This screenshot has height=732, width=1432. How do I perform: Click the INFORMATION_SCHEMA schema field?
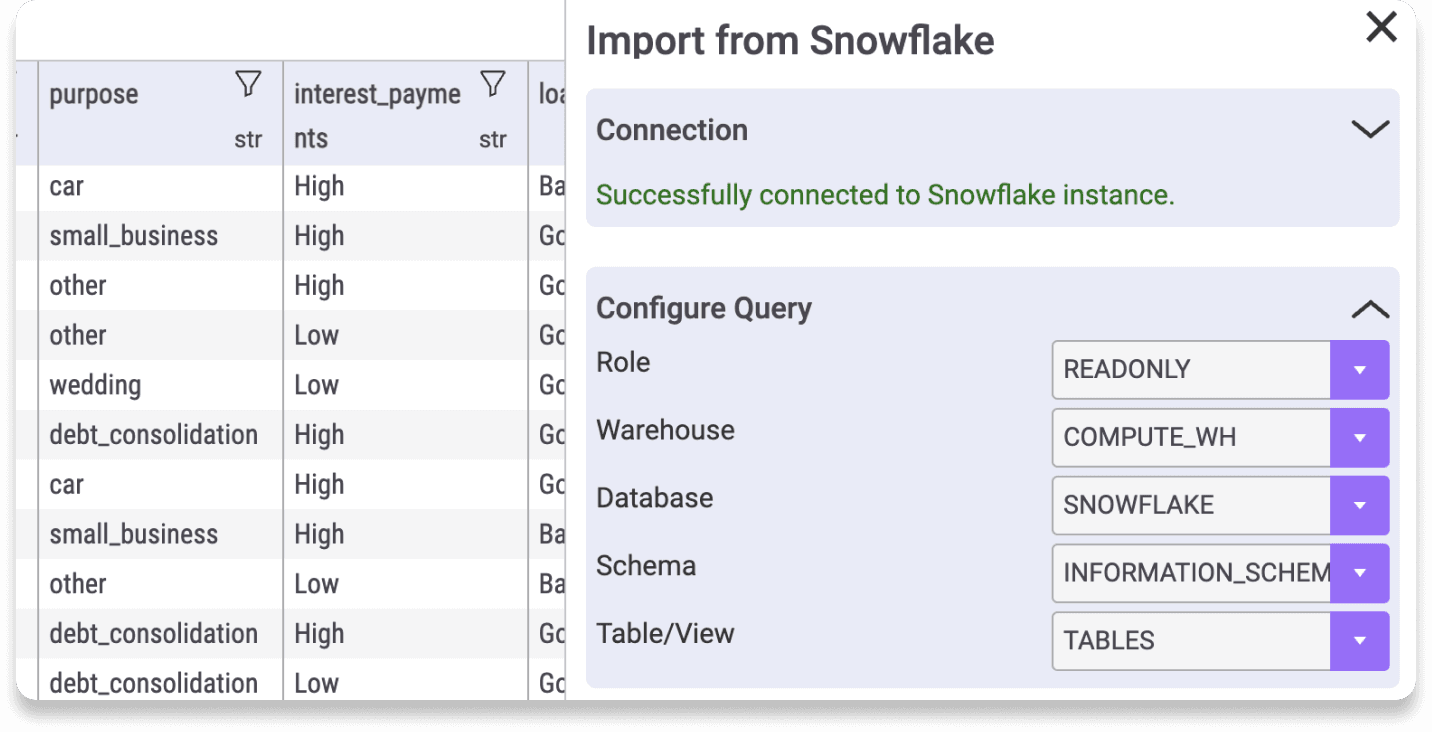pyautogui.click(x=1191, y=573)
